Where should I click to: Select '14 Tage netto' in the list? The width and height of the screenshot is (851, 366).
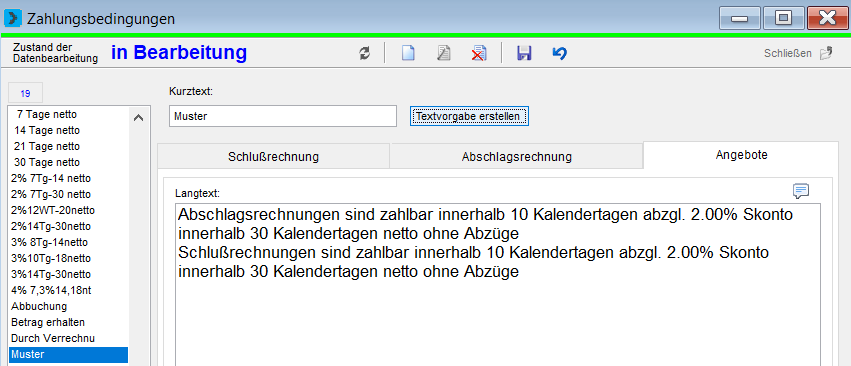click(69, 130)
